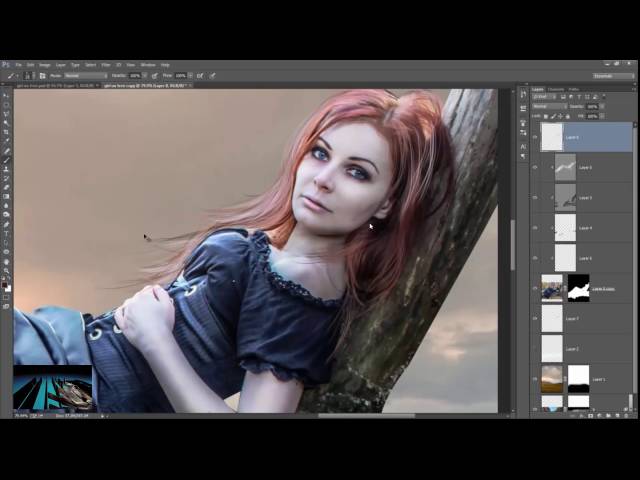Select the Horizontal Type tool
The image size is (640, 480).
(x=6, y=233)
